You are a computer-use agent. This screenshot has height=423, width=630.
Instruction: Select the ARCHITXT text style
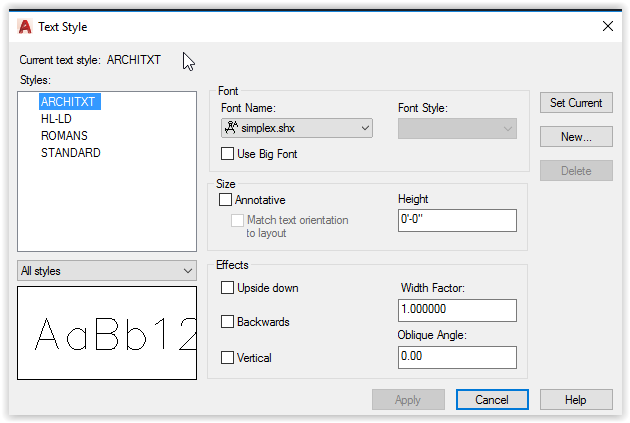tap(69, 102)
